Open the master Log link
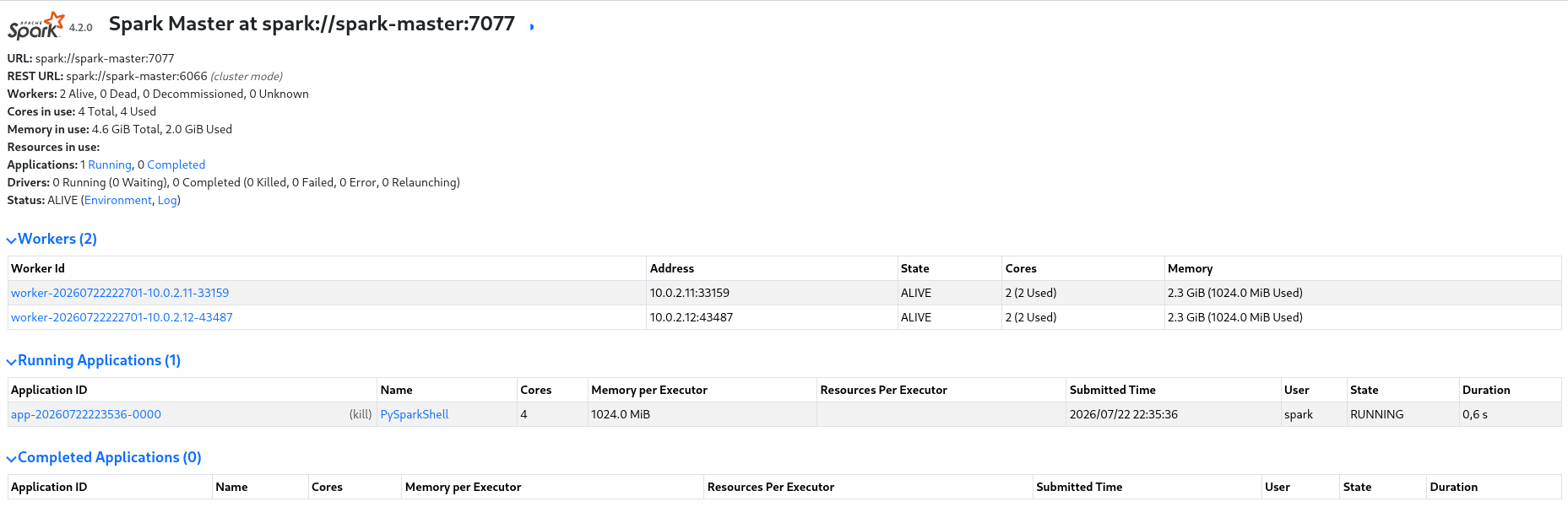 (x=167, y=200)
